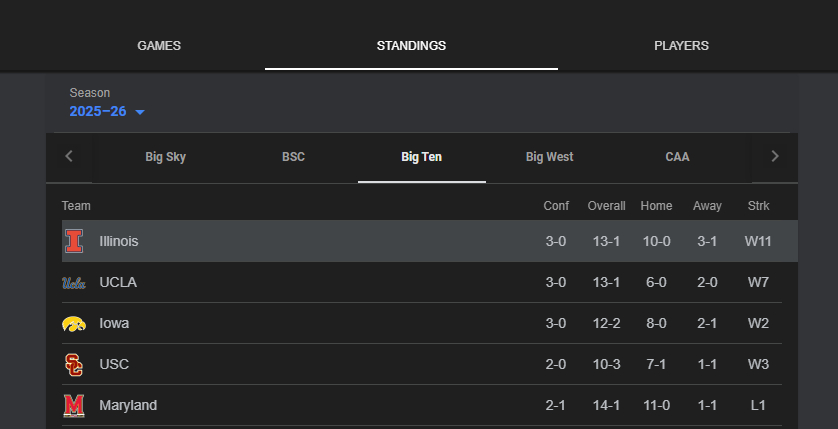Click the UCLA team logo
The image size is (838, 429).
74,282
